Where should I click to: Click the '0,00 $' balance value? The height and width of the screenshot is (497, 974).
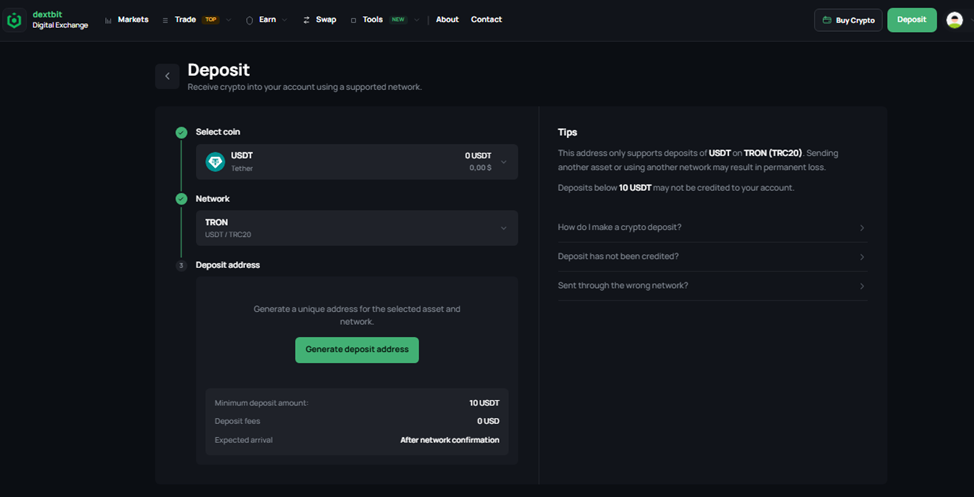point(481,168)
